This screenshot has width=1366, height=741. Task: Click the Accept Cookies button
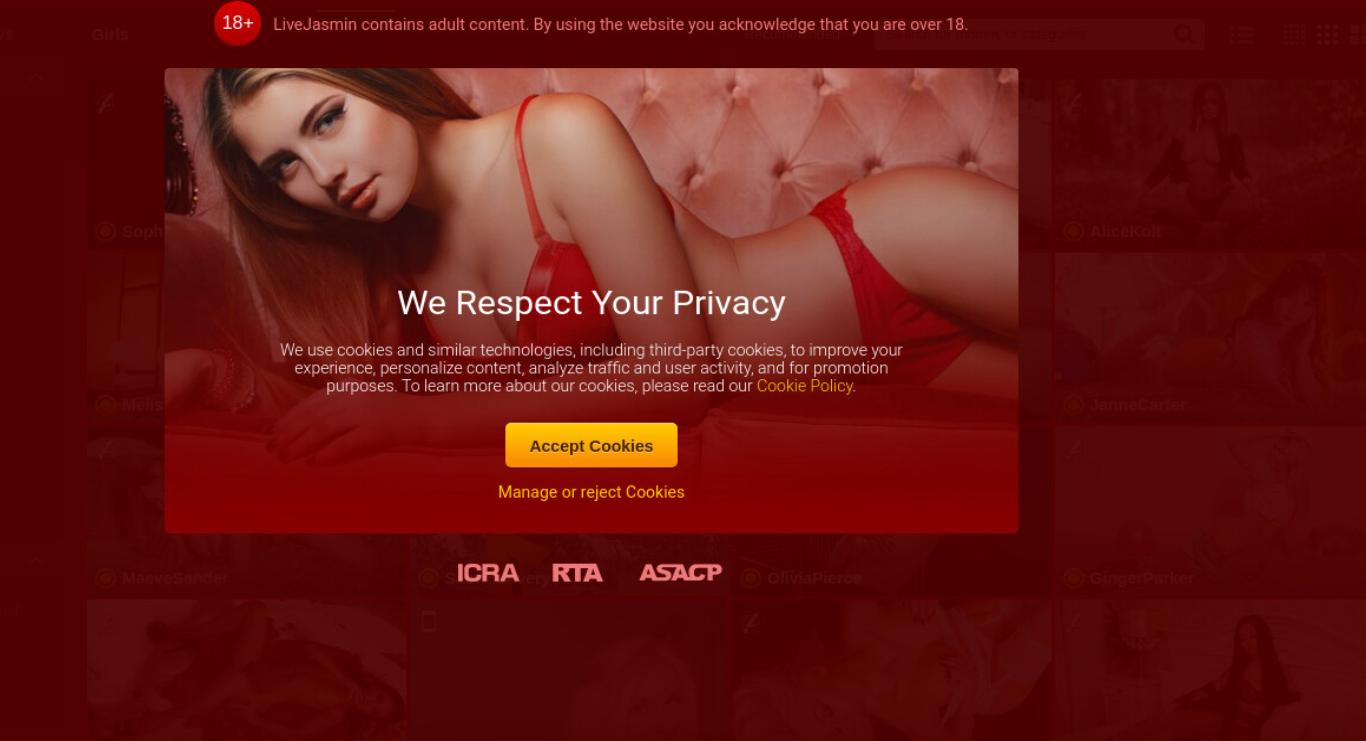[591, 445]
